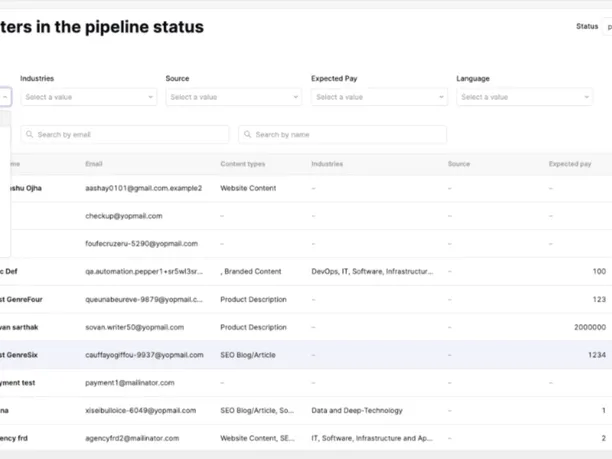Click the Search by name field
The height and width of the screenshot is (459, 612).
[x=342, y=135]
